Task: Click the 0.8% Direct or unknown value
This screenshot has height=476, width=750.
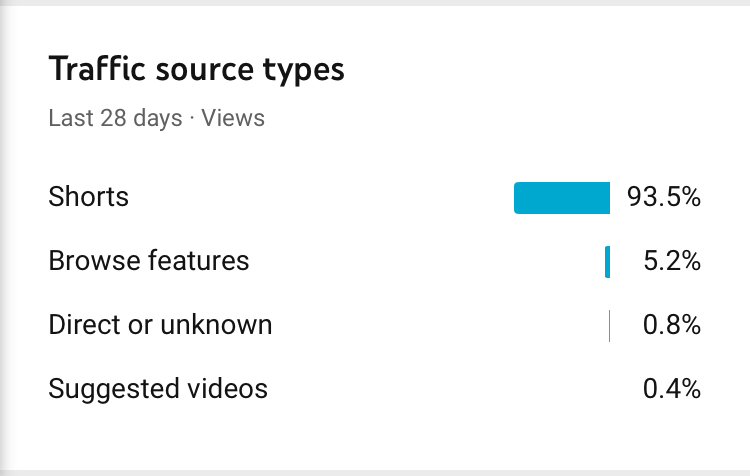Action: pos(672,325)
